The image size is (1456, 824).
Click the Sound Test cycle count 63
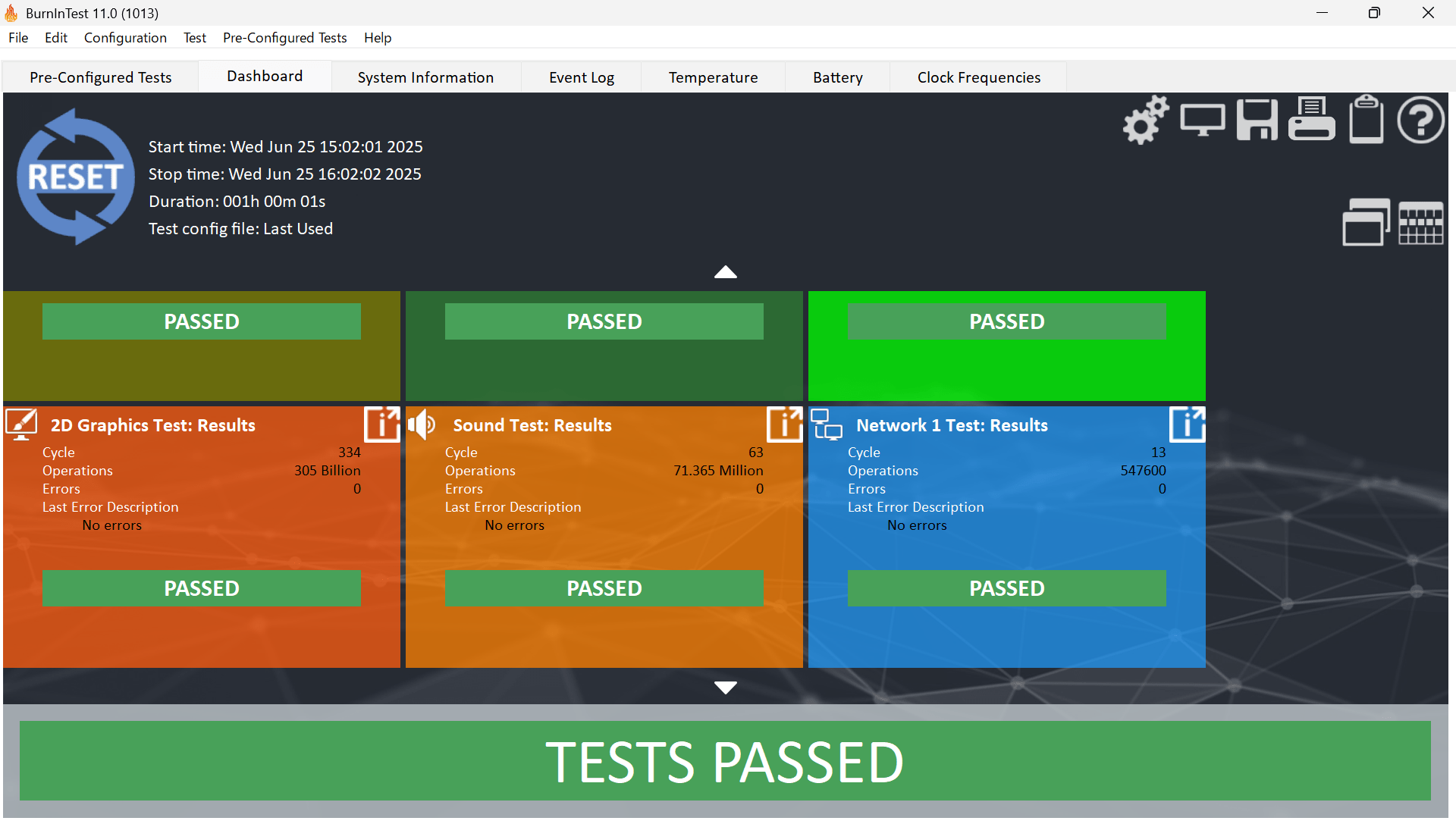pyautogui.click(x=756, y=453)
